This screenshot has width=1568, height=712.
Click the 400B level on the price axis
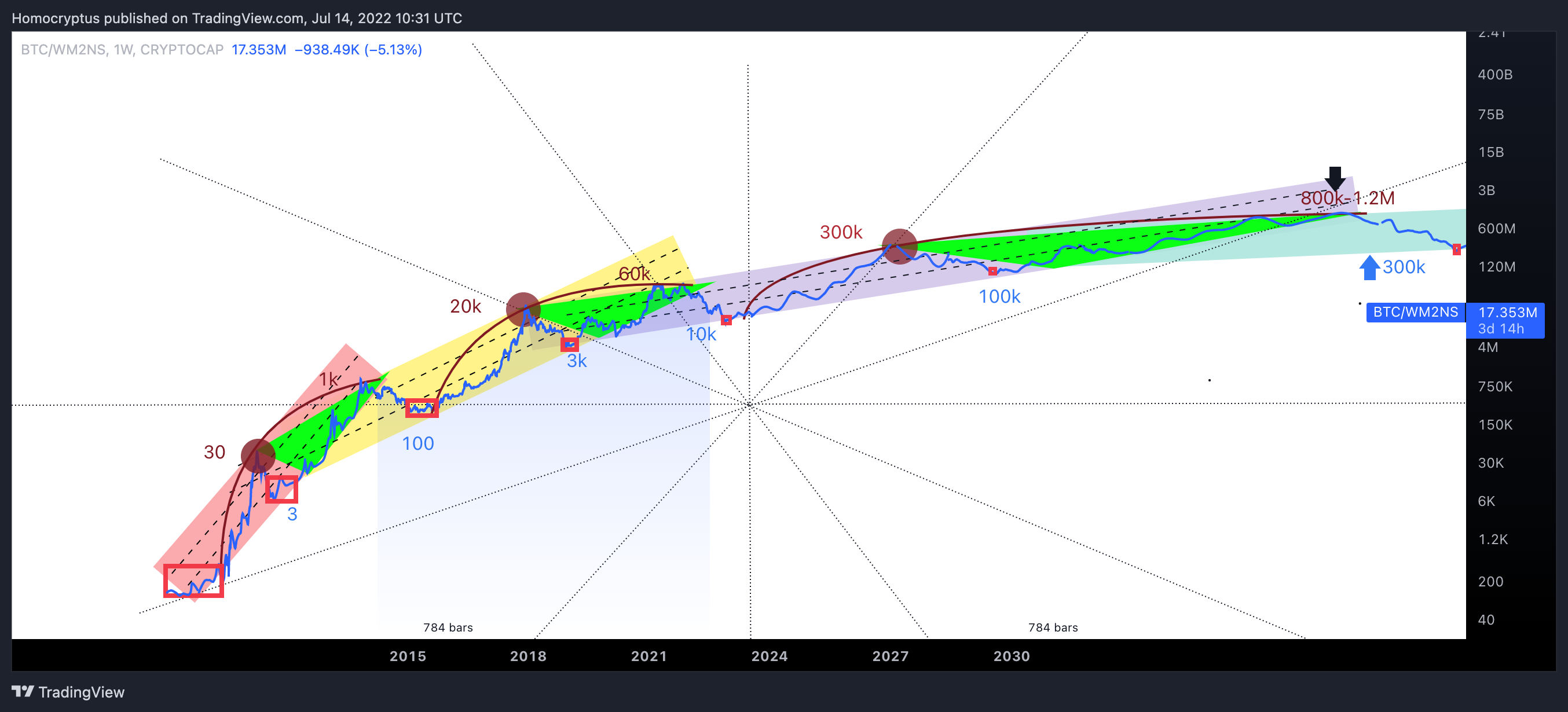point(1495,75)
